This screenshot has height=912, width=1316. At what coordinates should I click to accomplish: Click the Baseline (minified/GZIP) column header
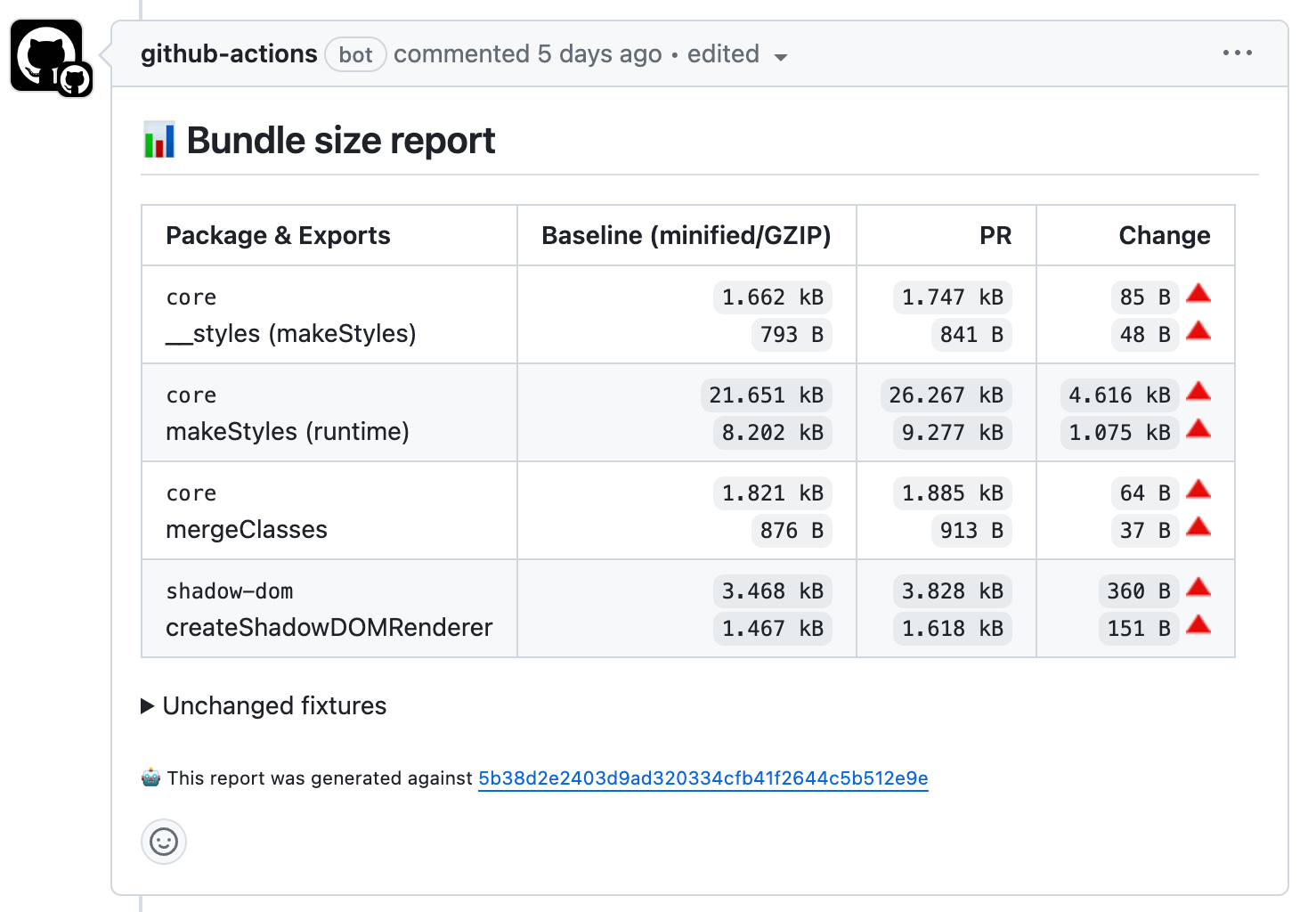(686, 235)
